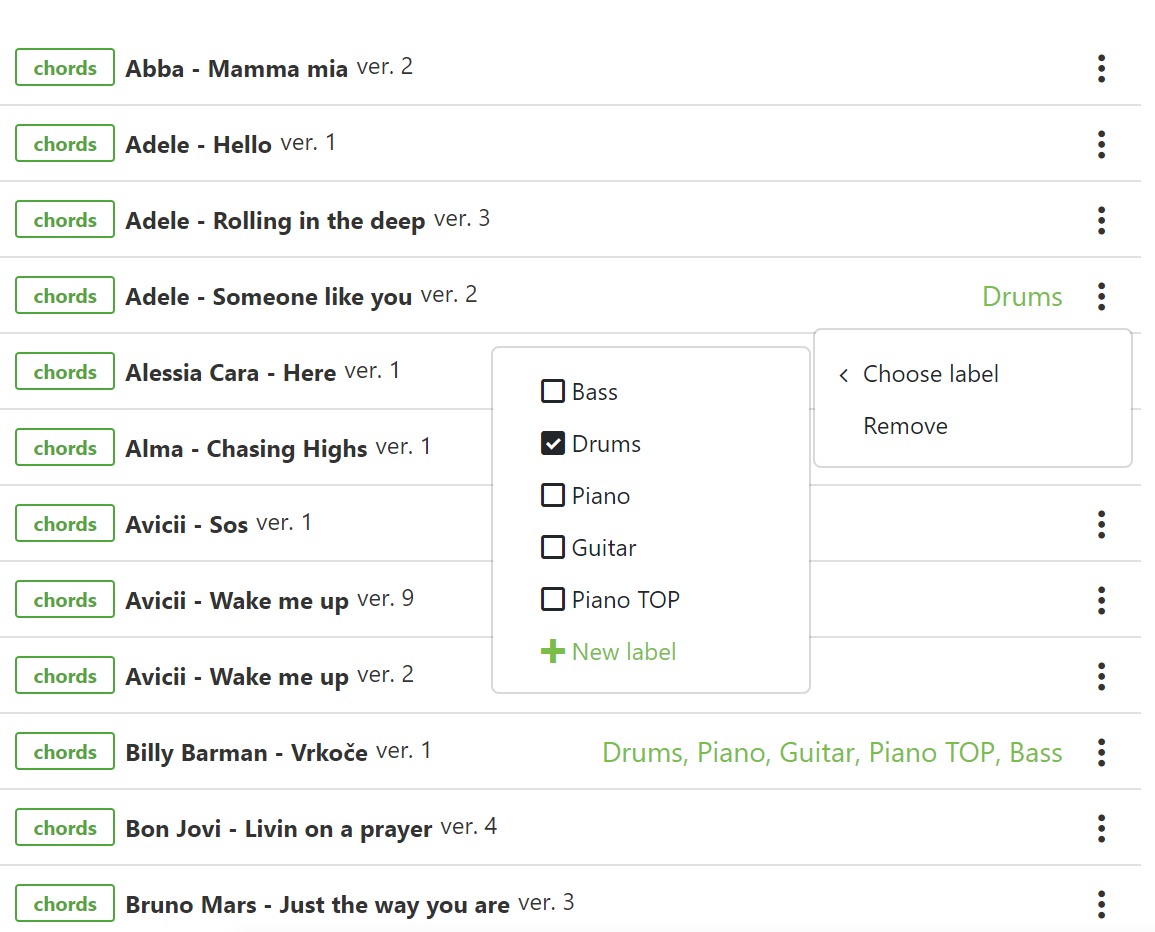Open the three-dot menu for Avicii - Wake me up ver. 9
The image size is (1155, 932).
1101,600
